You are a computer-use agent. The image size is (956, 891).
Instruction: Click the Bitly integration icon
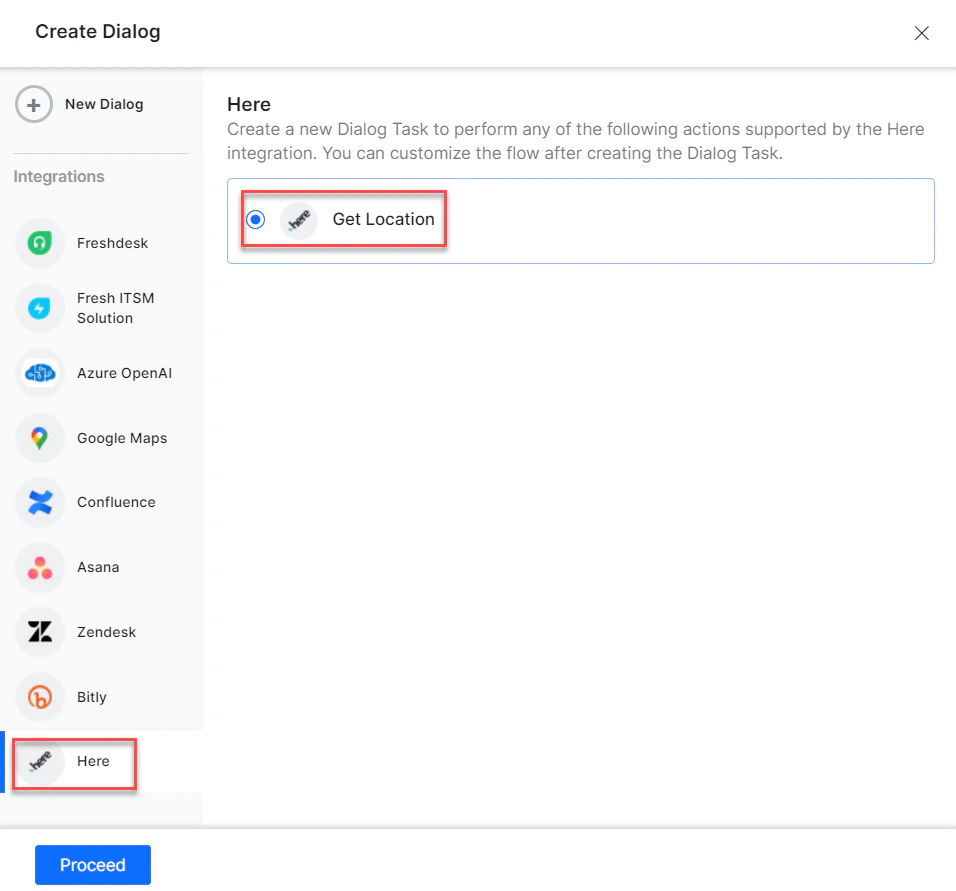coord(39,697)
